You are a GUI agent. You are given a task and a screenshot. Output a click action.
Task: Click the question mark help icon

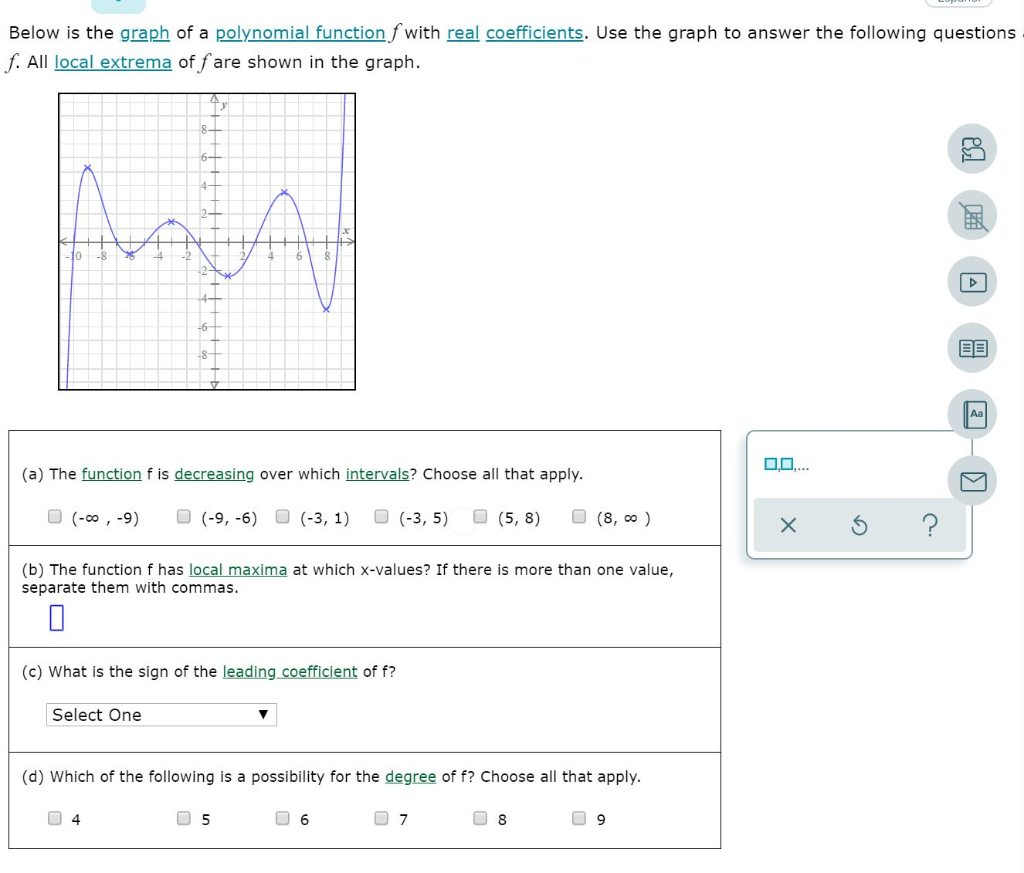pyautogui.click(x=930, y=525)
